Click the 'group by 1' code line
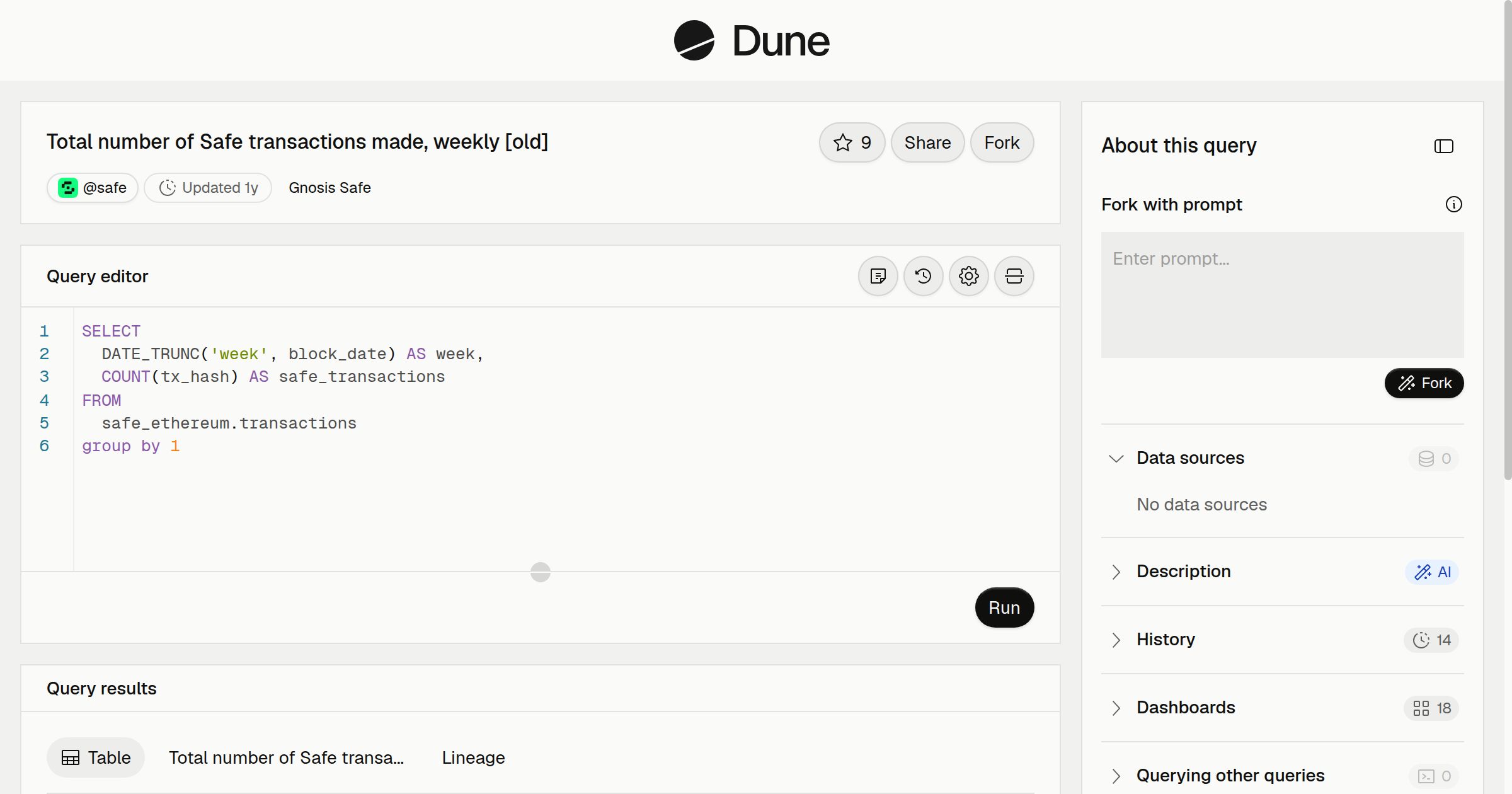 131,446
